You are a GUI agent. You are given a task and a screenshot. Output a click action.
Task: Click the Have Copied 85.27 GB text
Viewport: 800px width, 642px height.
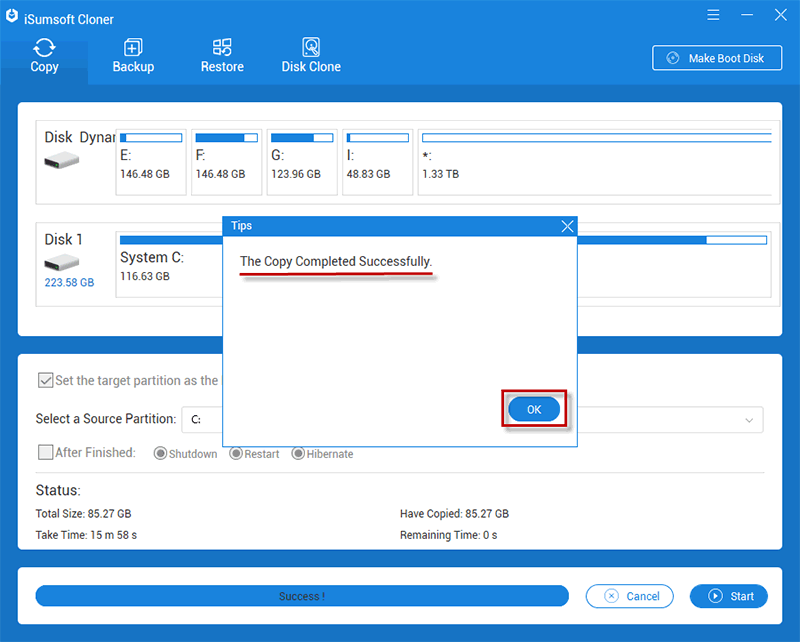point(454,514)
